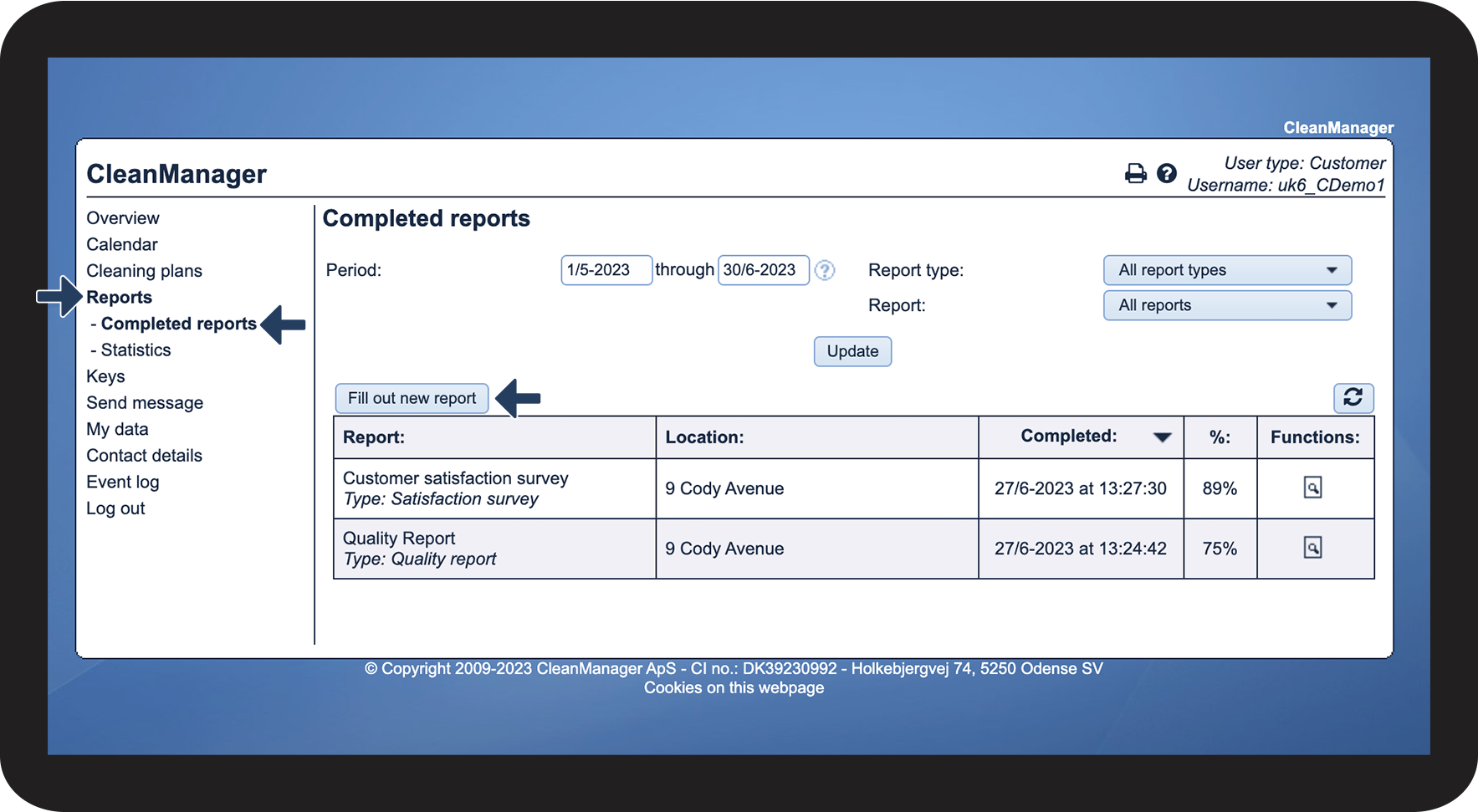Viewport: 1478px width, 812px height.
Task: Open Cookies on this webpage link
Action: [734, 687]
